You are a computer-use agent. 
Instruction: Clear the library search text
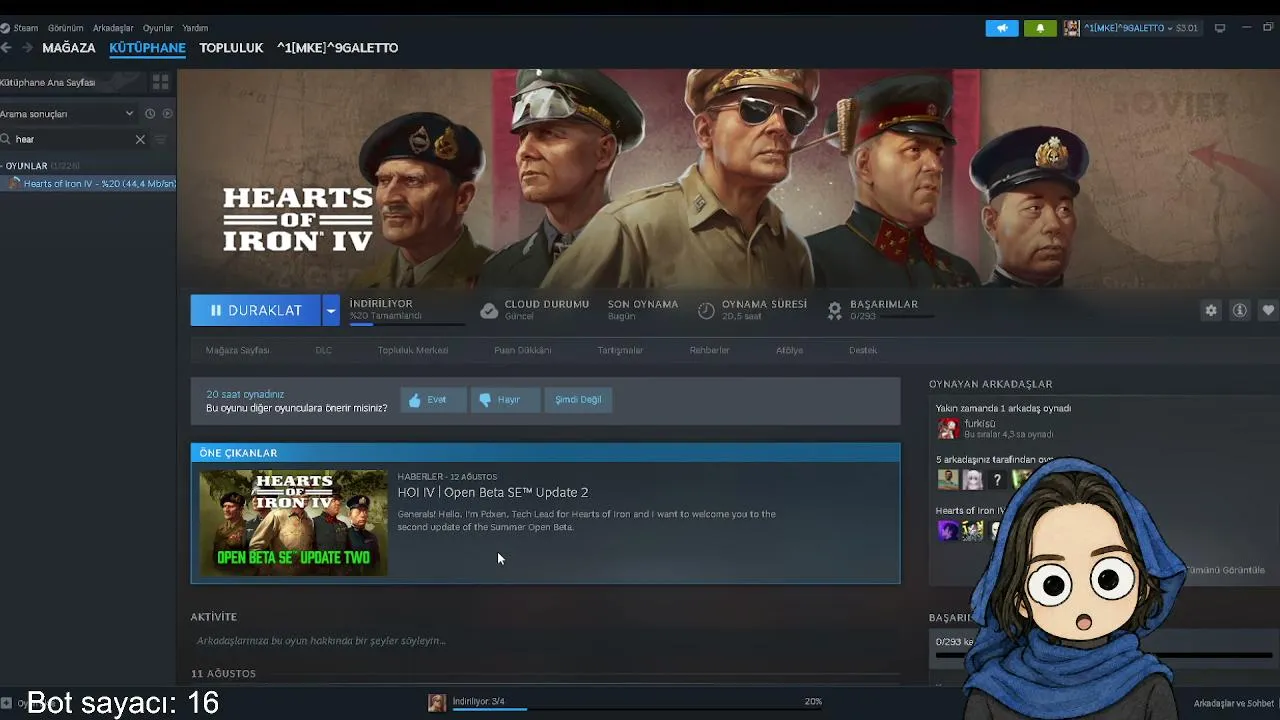(x=140, y=140)
